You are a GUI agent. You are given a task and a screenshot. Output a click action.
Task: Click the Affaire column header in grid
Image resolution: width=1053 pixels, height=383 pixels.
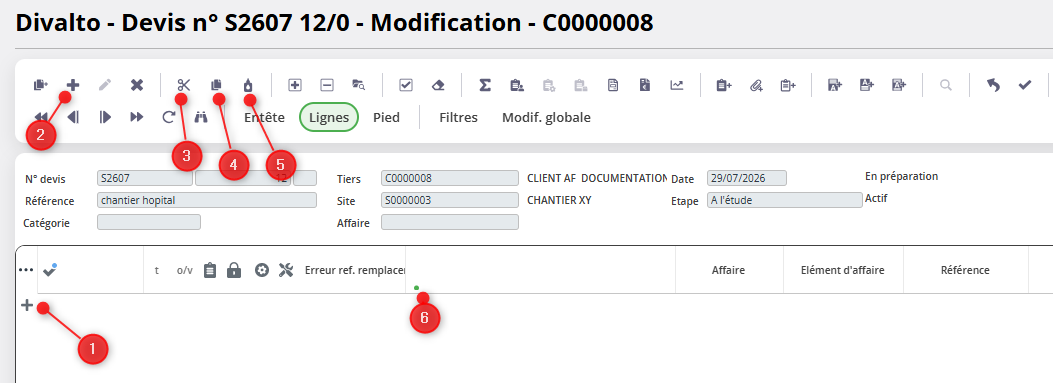point(729,270)
